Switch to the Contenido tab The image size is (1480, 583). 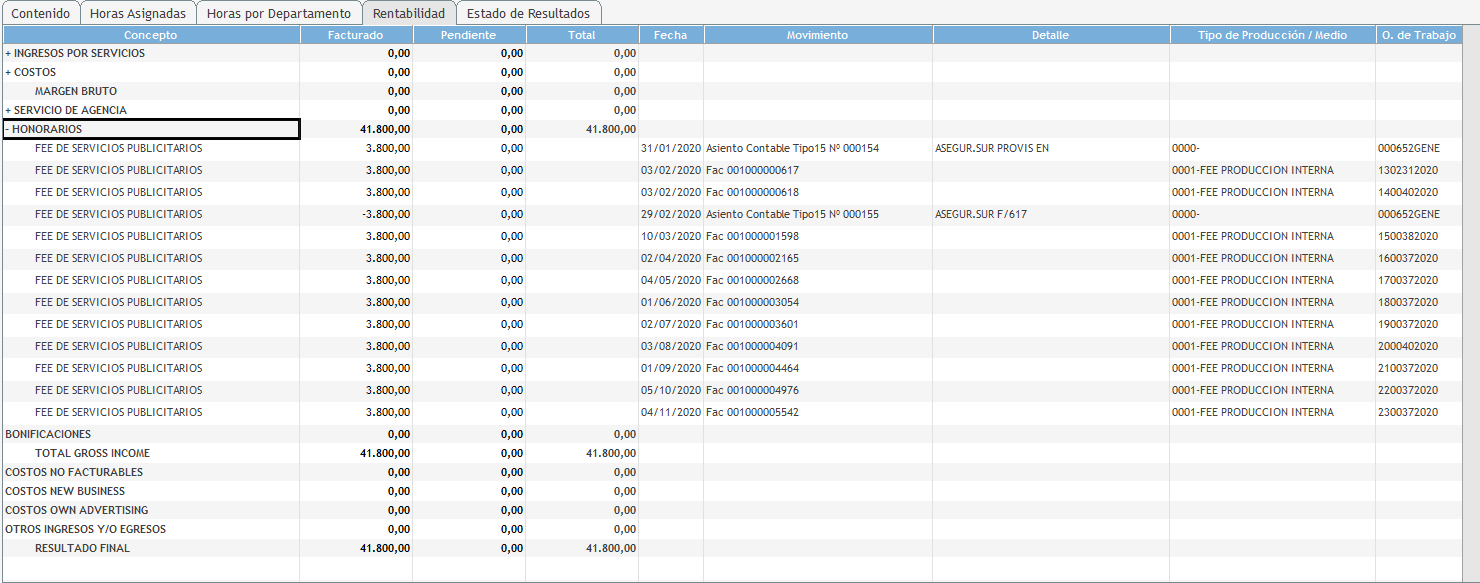coord(40,14)
